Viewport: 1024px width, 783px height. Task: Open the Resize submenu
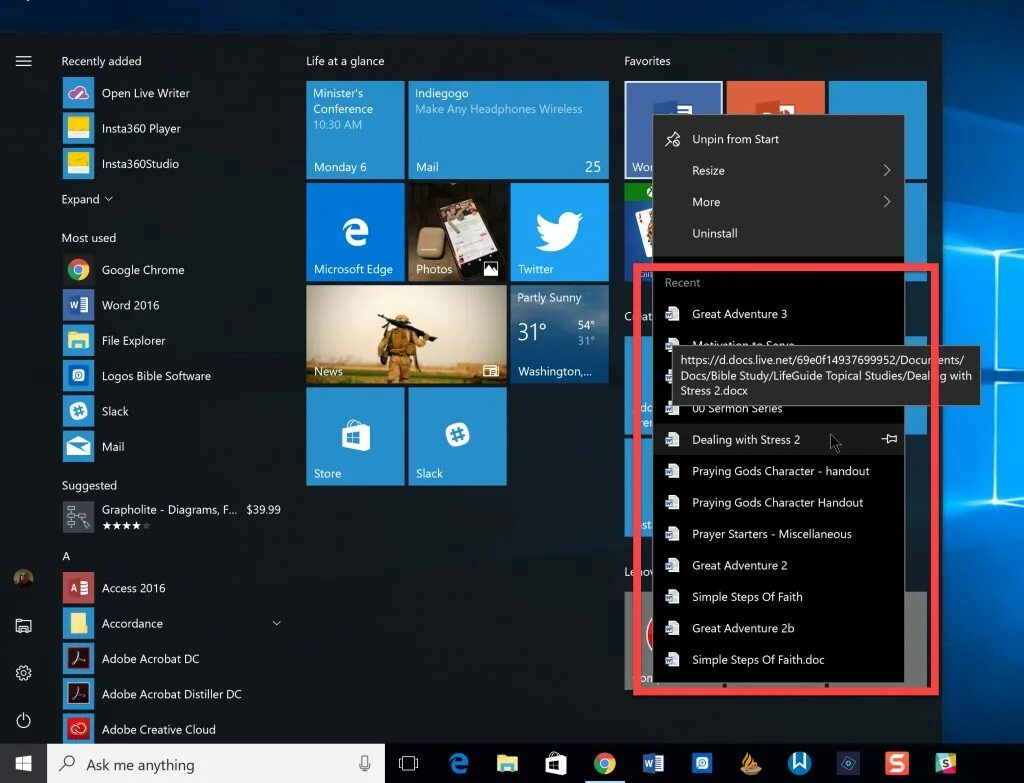(x=778, y=170)
